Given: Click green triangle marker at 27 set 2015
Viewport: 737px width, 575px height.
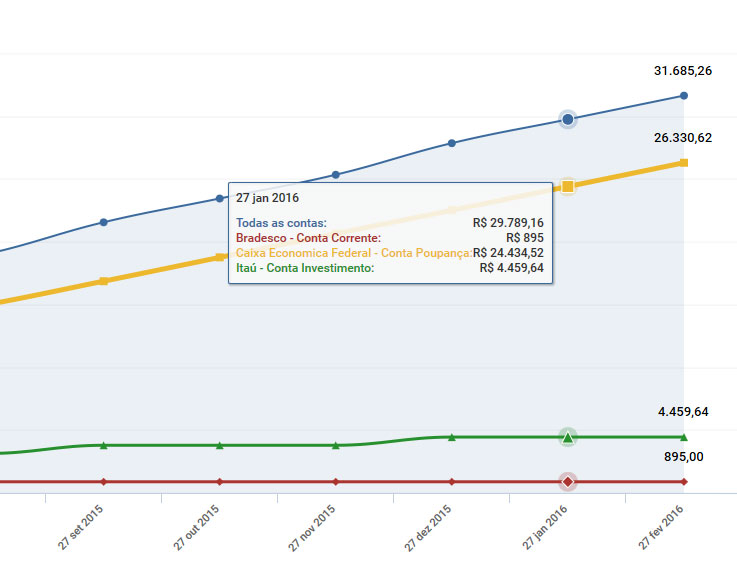Looking at the screenshot, I should pos(104,445).
